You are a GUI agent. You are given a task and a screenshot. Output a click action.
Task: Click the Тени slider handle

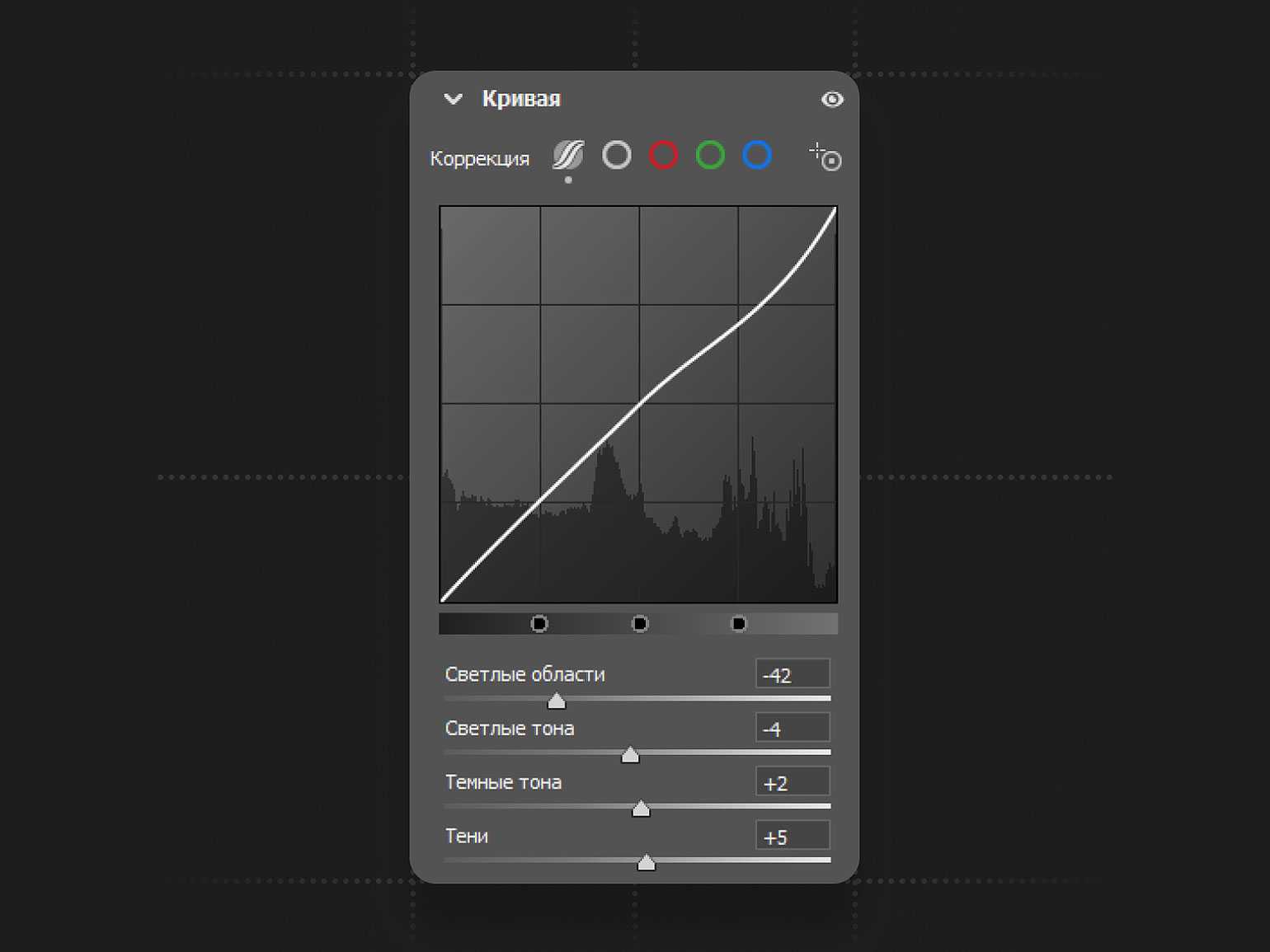pyautogui.click(x=647, y=863)
